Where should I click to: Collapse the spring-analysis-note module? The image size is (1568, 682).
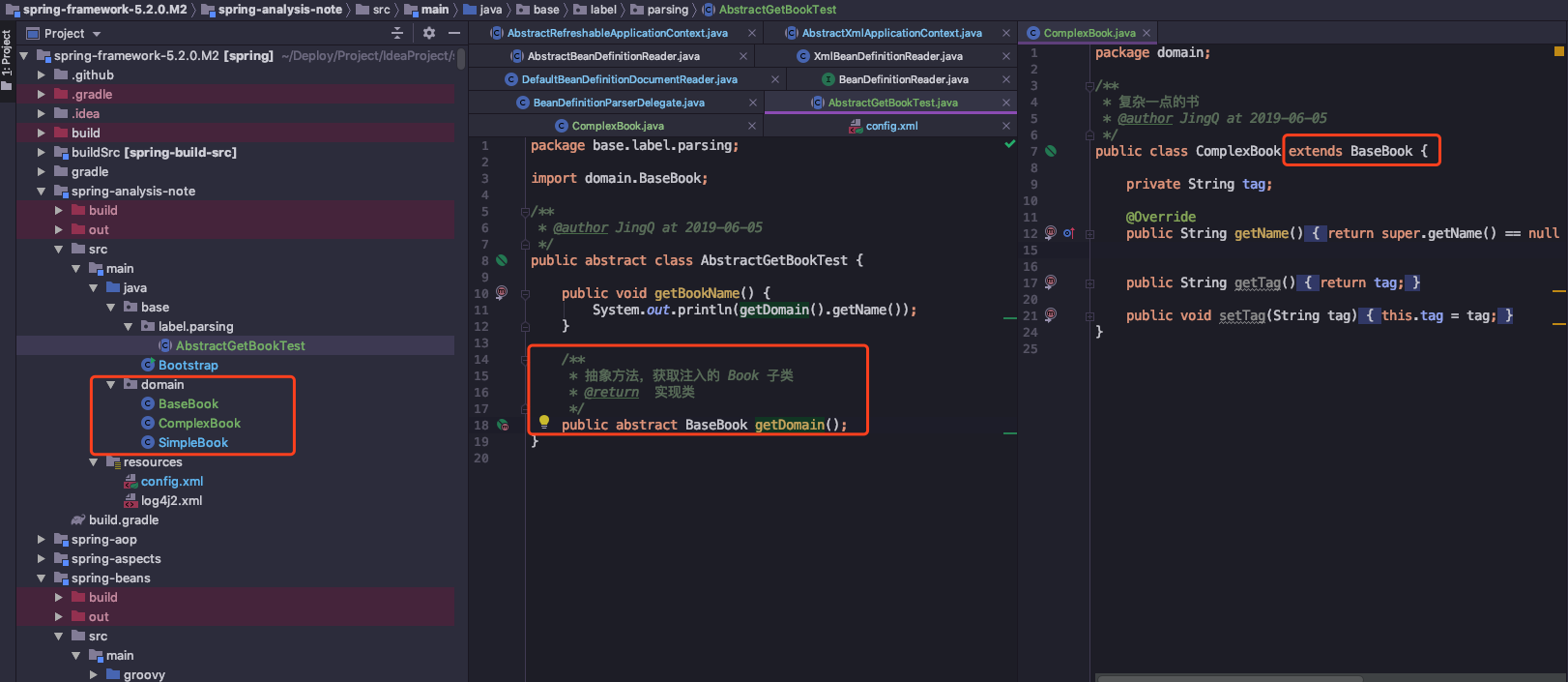(41, 191)
